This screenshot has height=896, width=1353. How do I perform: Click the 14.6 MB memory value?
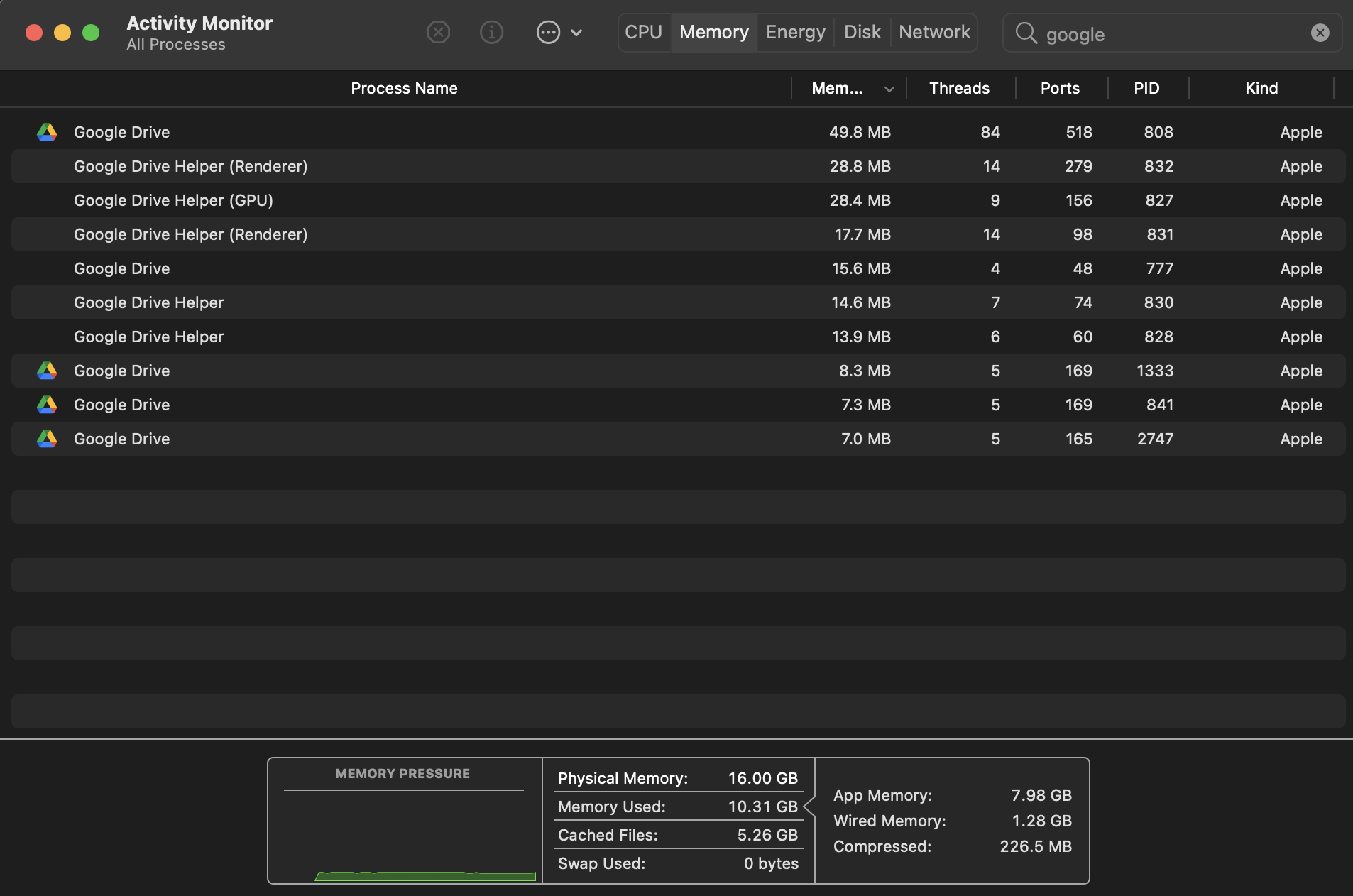point(861,302)
